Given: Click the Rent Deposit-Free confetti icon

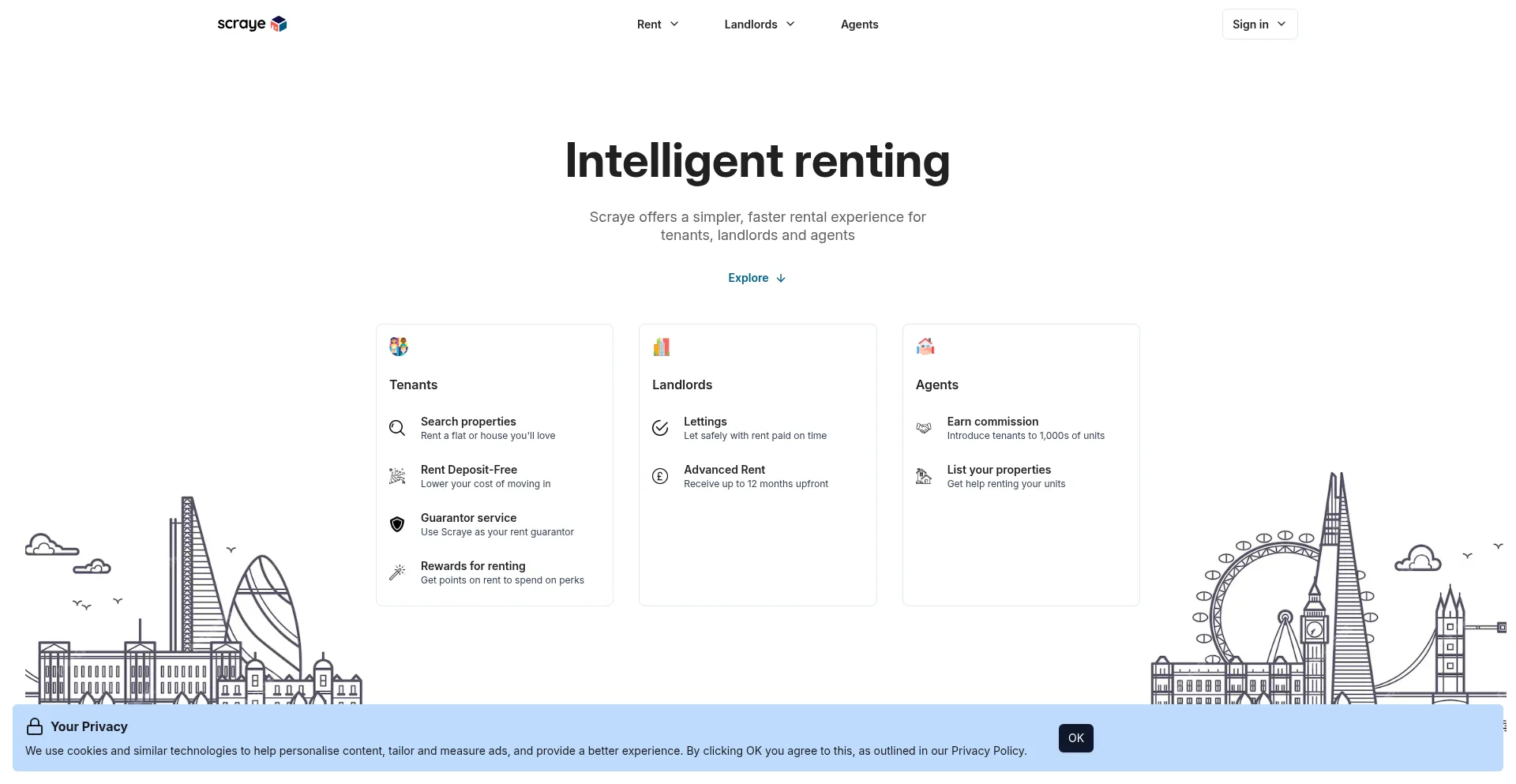Looking at the screenshot, I should coord(397,476).
